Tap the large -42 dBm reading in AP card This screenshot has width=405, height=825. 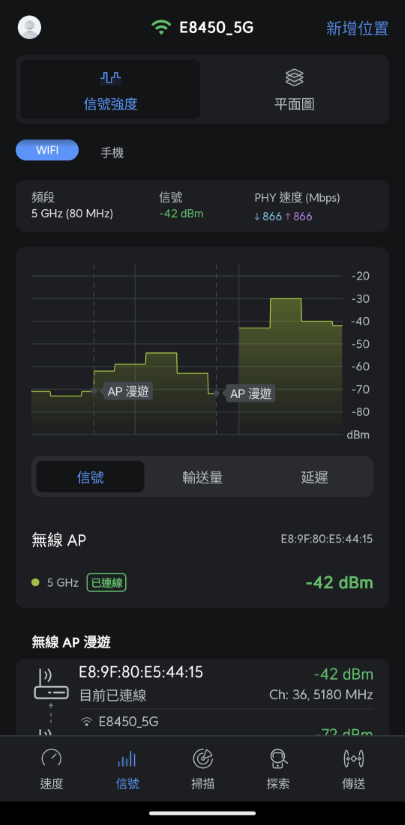pyautogui.click(x=339, y=582)
